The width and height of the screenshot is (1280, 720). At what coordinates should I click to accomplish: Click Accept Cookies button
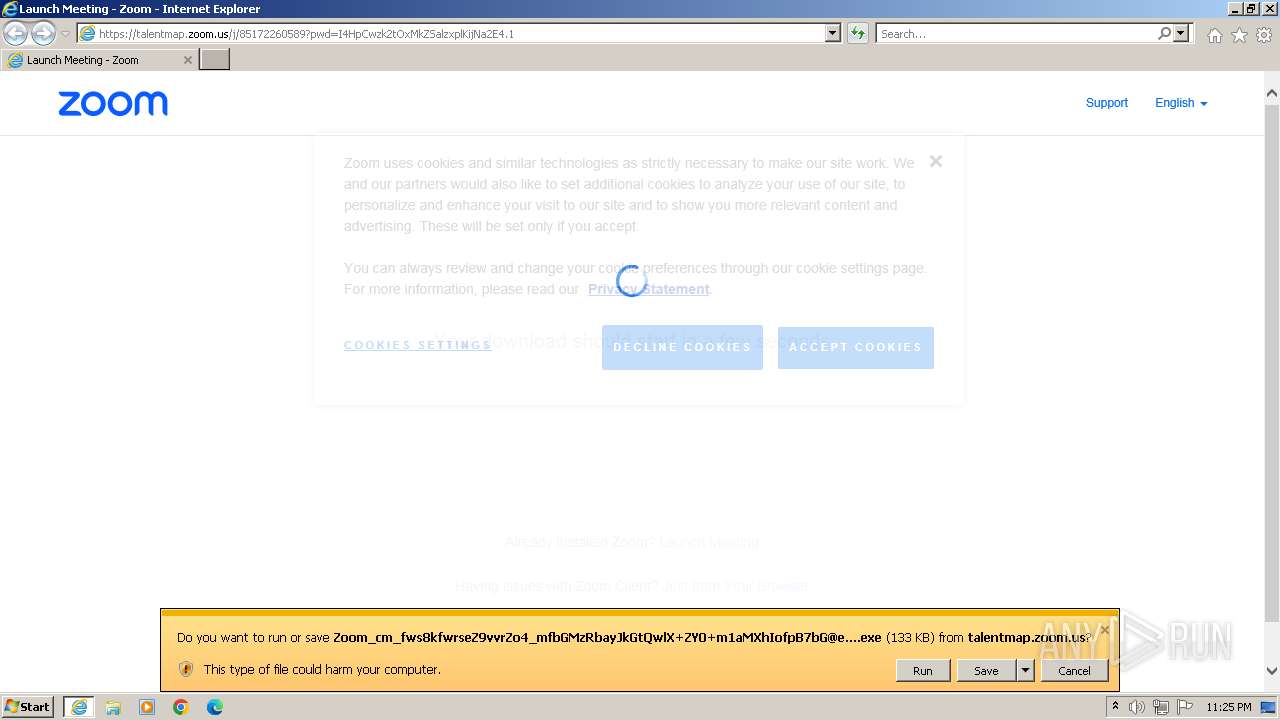coord(856,347)
